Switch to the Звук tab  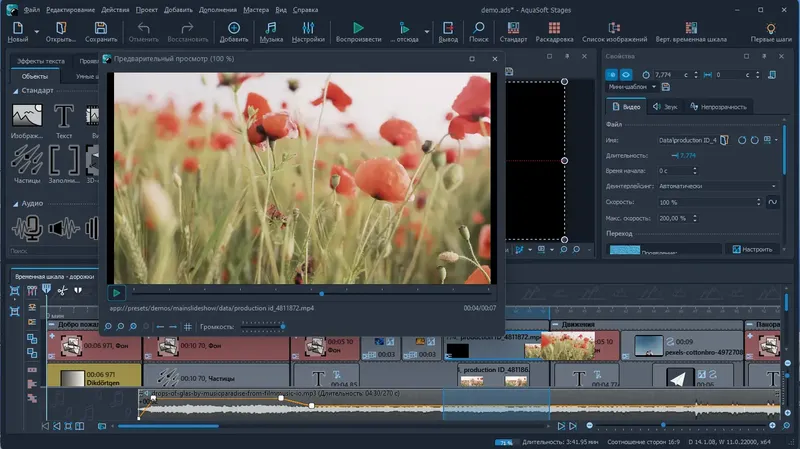665,107
